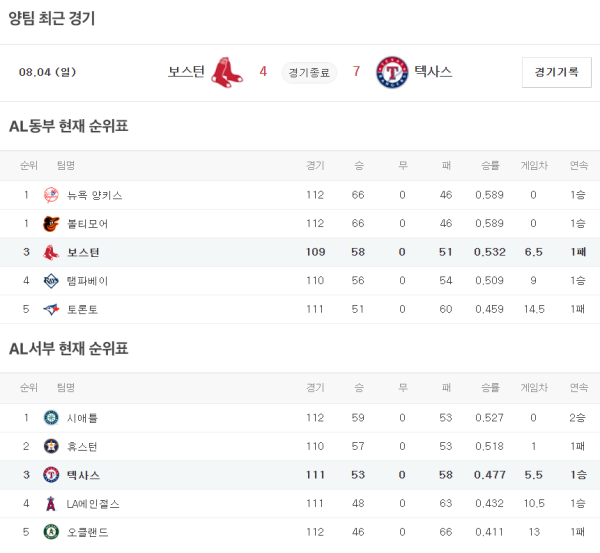Viewport: 600px width, 553px height.
Task: Open the LA에인절스 team link
Action: [x=94, y=504]
